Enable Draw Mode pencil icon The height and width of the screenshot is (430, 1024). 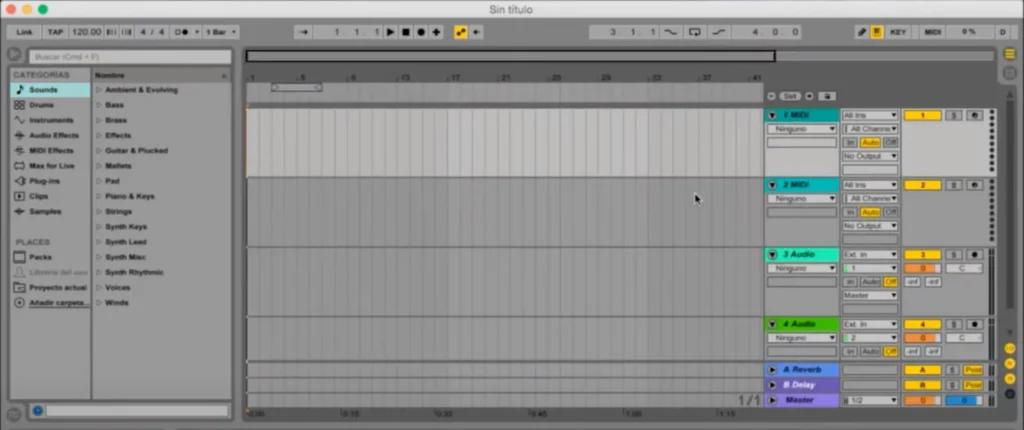[862, 32]
